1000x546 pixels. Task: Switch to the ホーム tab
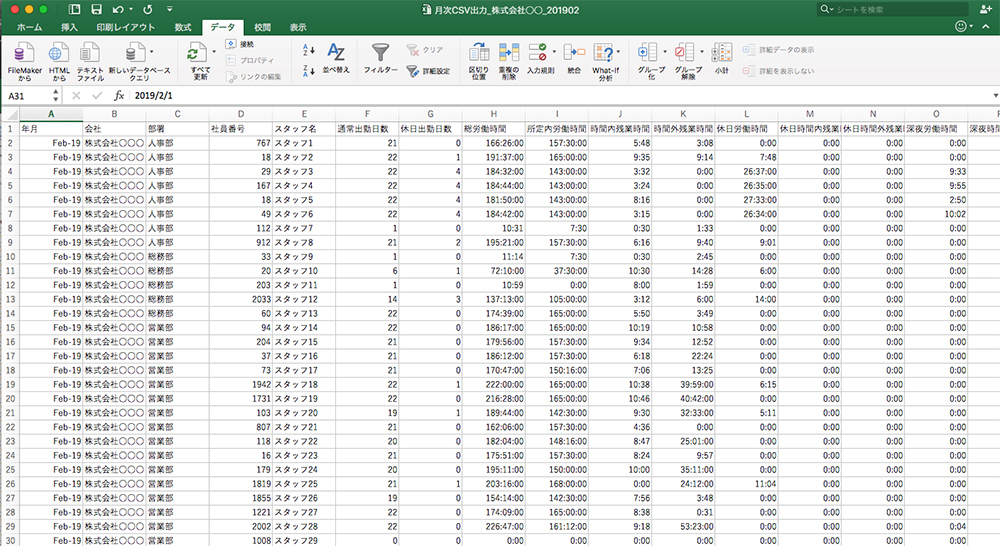coord(29,27)
